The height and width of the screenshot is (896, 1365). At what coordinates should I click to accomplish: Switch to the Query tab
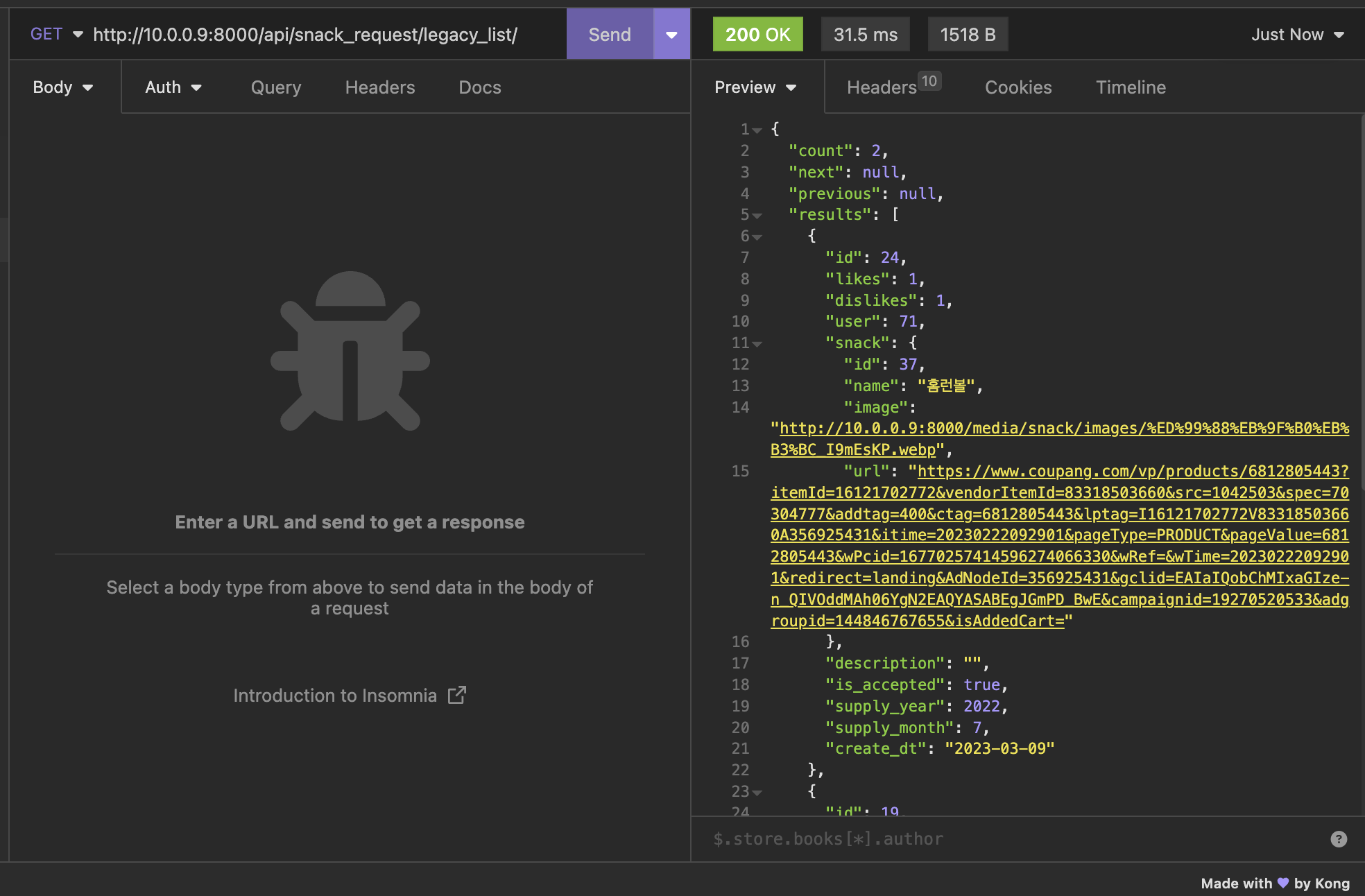click(x=275, y=87)
